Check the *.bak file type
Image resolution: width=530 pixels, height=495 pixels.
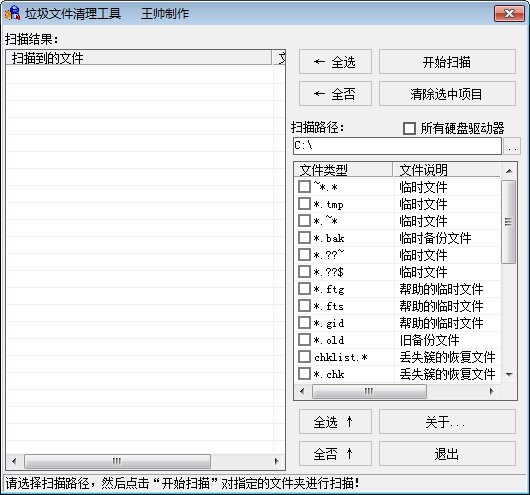point(304,237)
